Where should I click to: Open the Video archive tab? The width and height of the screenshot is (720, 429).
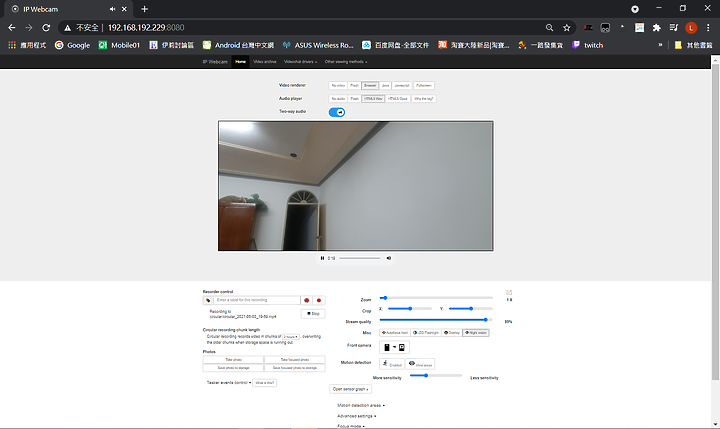pyautogui.click(x=265, y=62)
